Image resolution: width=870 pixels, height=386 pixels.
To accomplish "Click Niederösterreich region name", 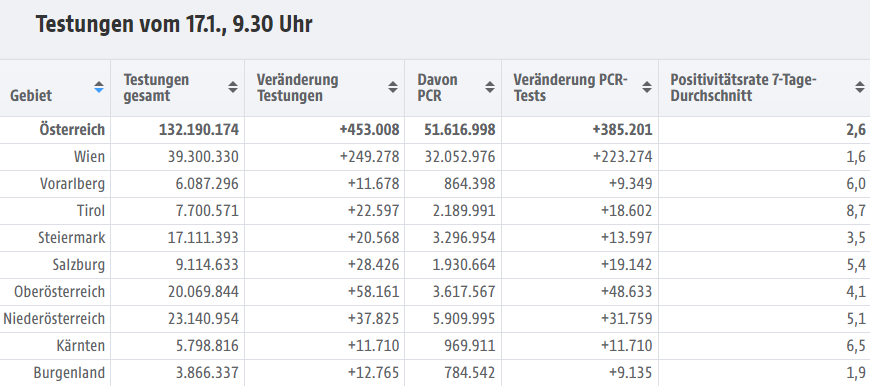I will tap(54, 319).
